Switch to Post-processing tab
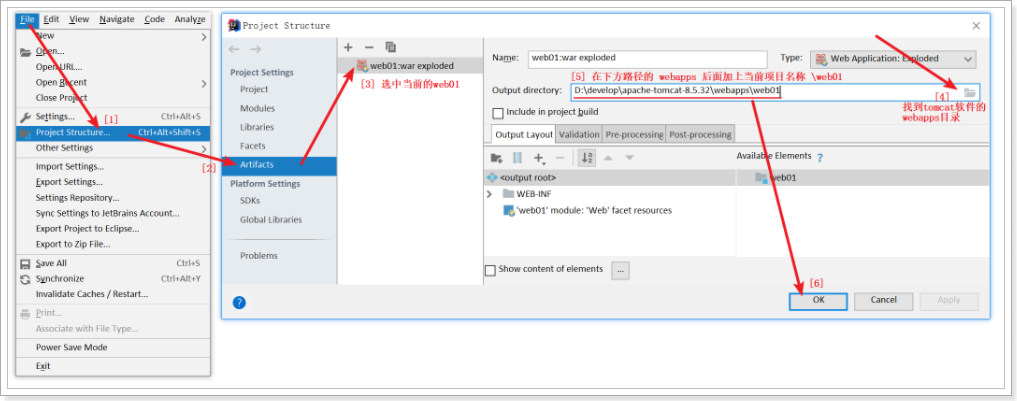This screenshot has width=1017, height=401. coord(700,134)
